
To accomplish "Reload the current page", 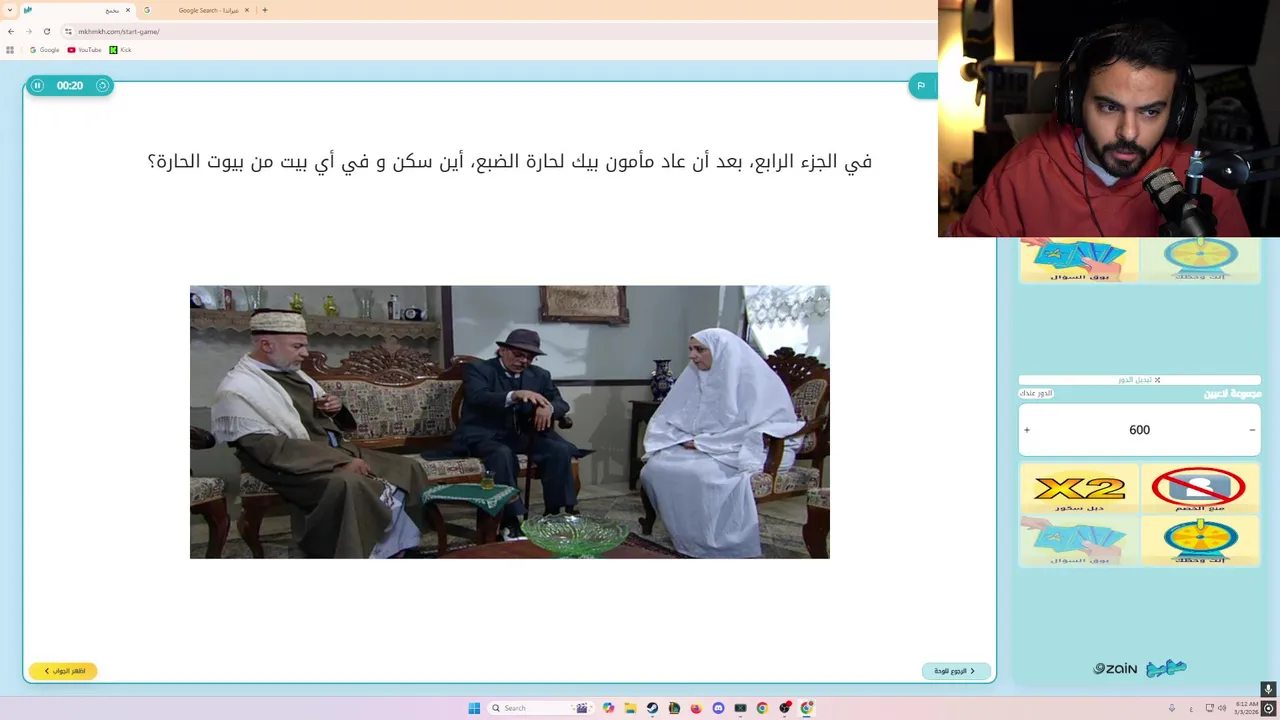I will (46, 31).
